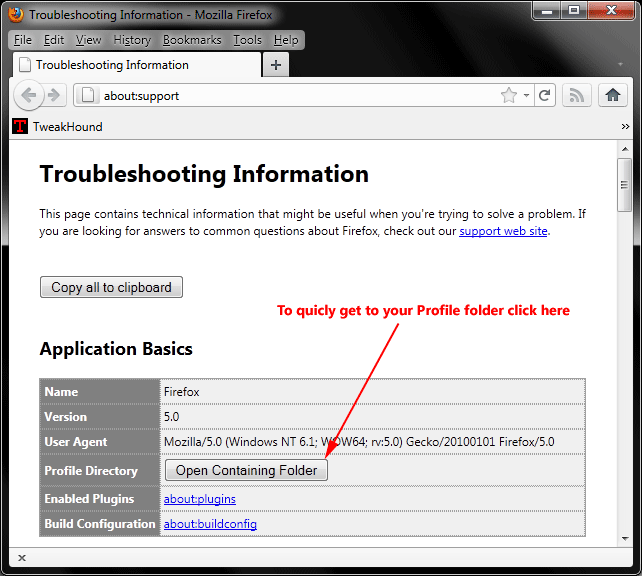The image size is (642, 576).
Task: Click the Forward navigation arrow
Action: pos(54,96)
